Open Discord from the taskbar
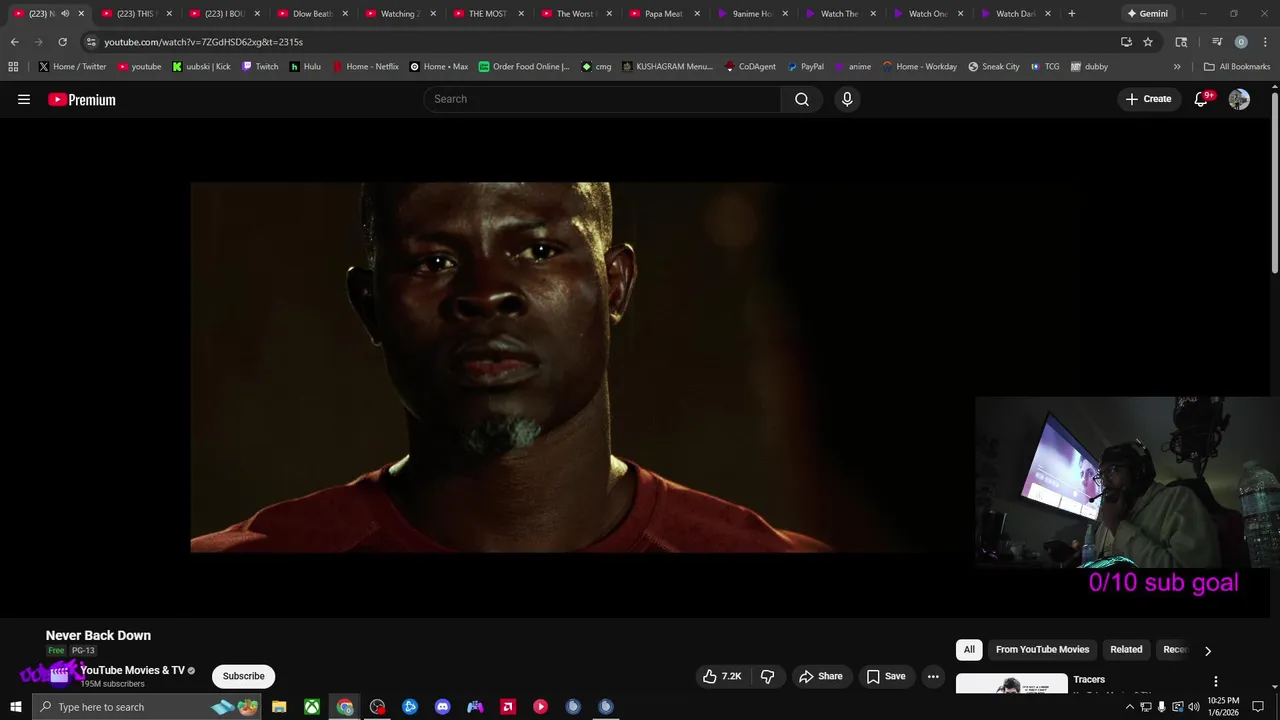The image size is (1280, 720). (x=443, y=707)
